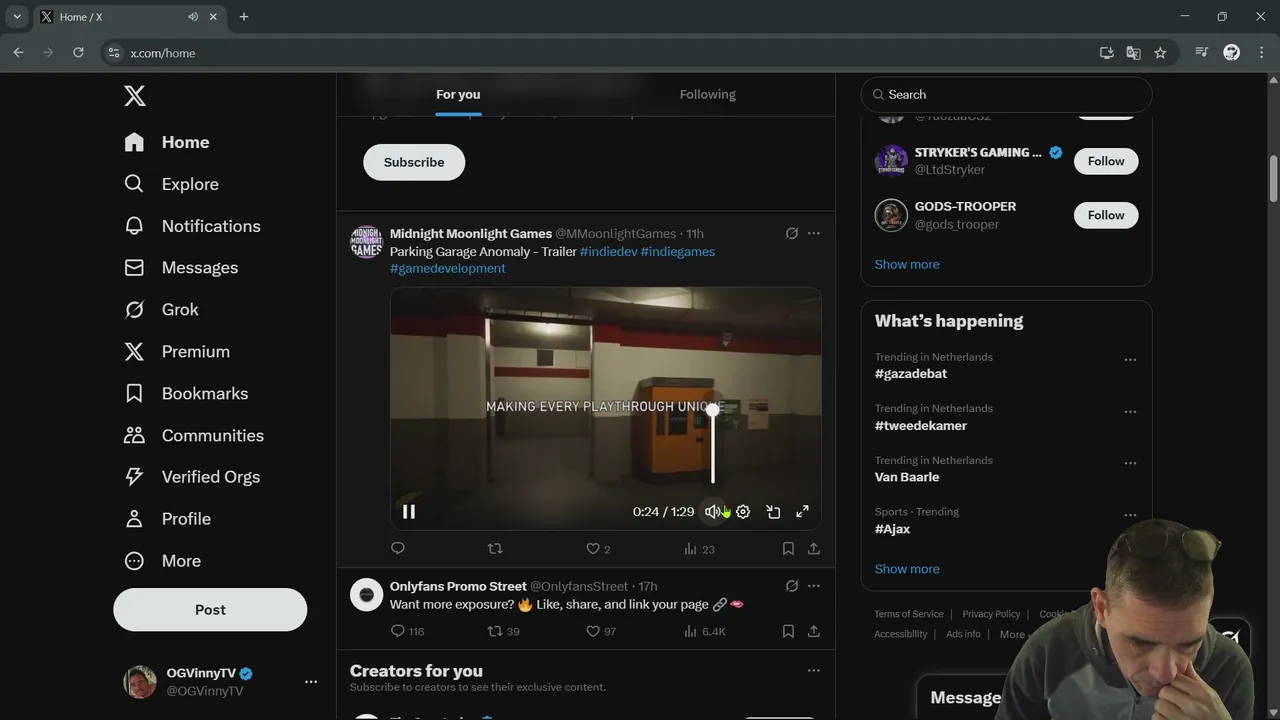The width and height of the screenshot is (1280, 720).
Task: Open the Home navigation item
Action: (x=167, y=142)
